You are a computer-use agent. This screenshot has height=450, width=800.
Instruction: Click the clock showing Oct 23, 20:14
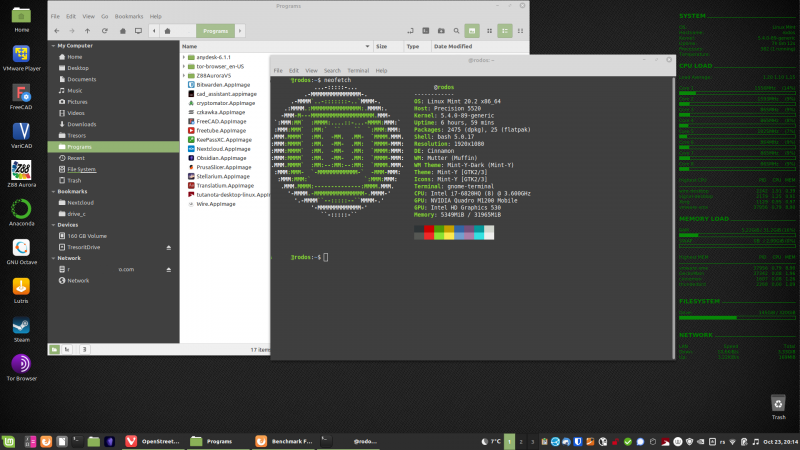[781, 442]
